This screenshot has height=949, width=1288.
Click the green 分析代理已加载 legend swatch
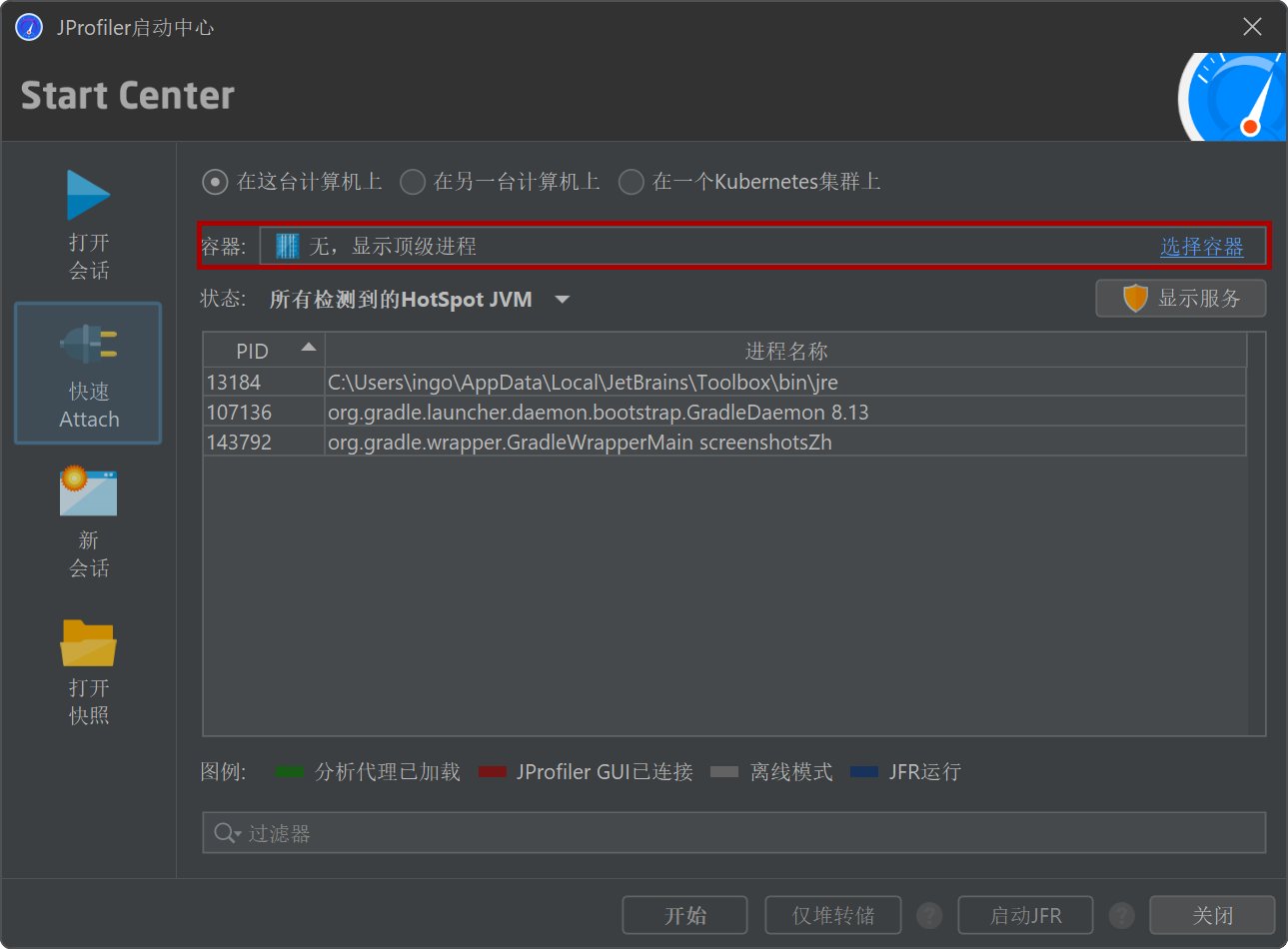[x=289, y=772]
